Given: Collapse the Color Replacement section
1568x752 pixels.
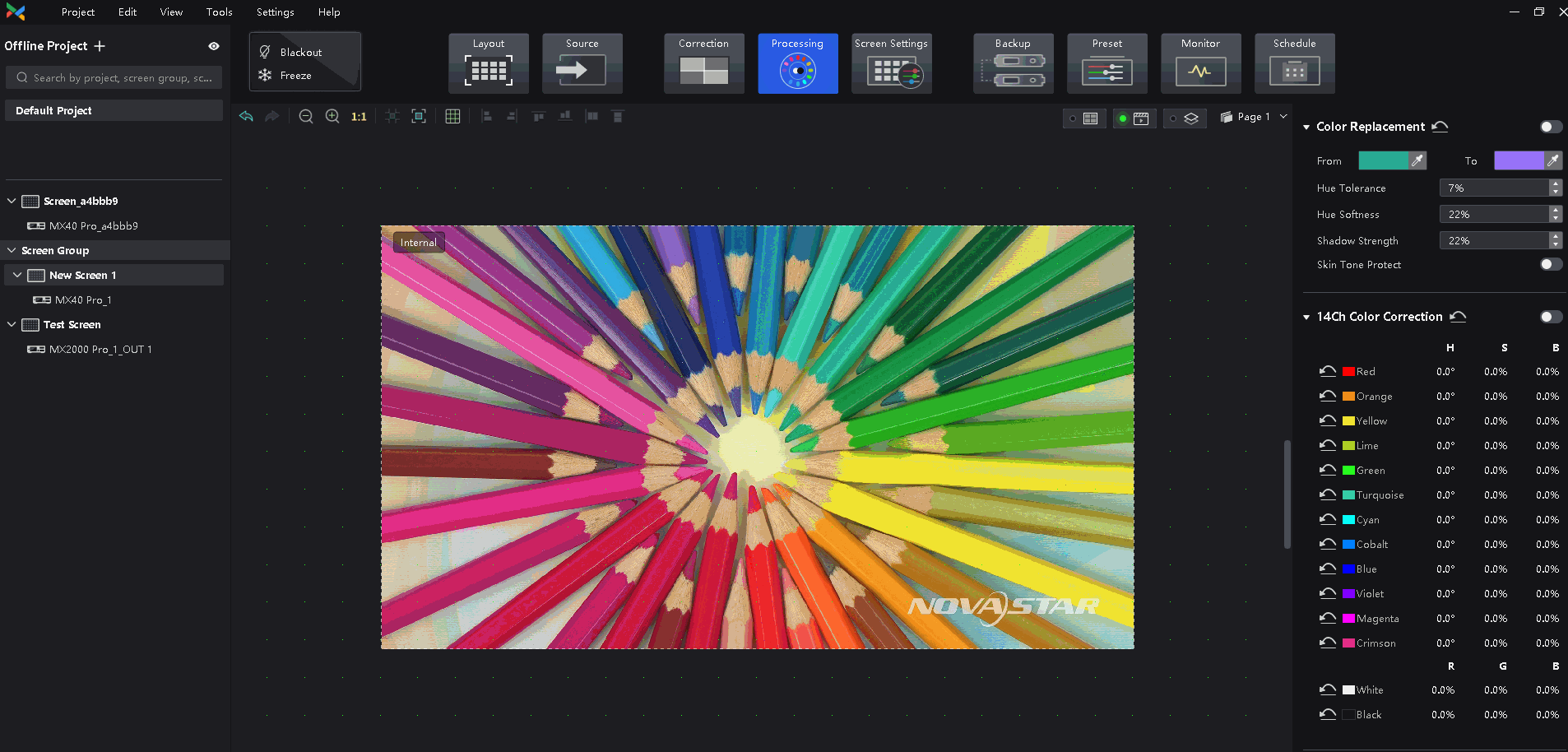Looking at the screenshot, I should [1306, 128].
